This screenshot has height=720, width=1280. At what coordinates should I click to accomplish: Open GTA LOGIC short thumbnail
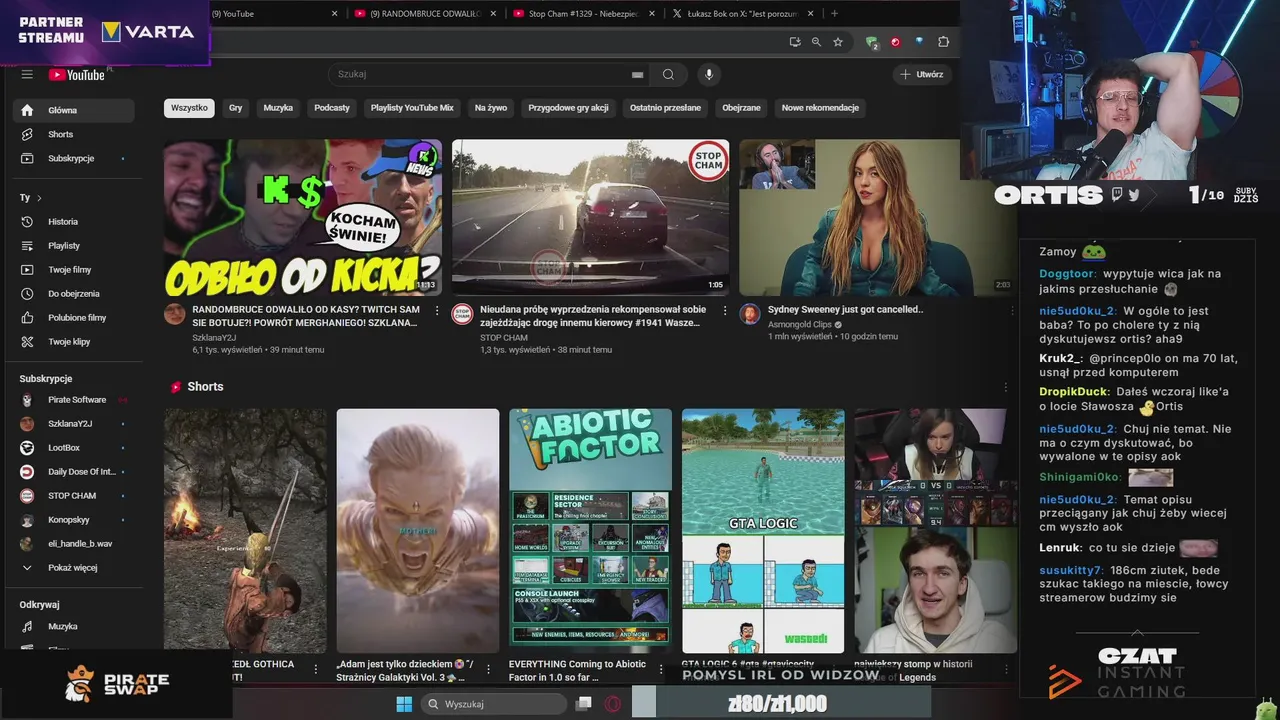763,531
